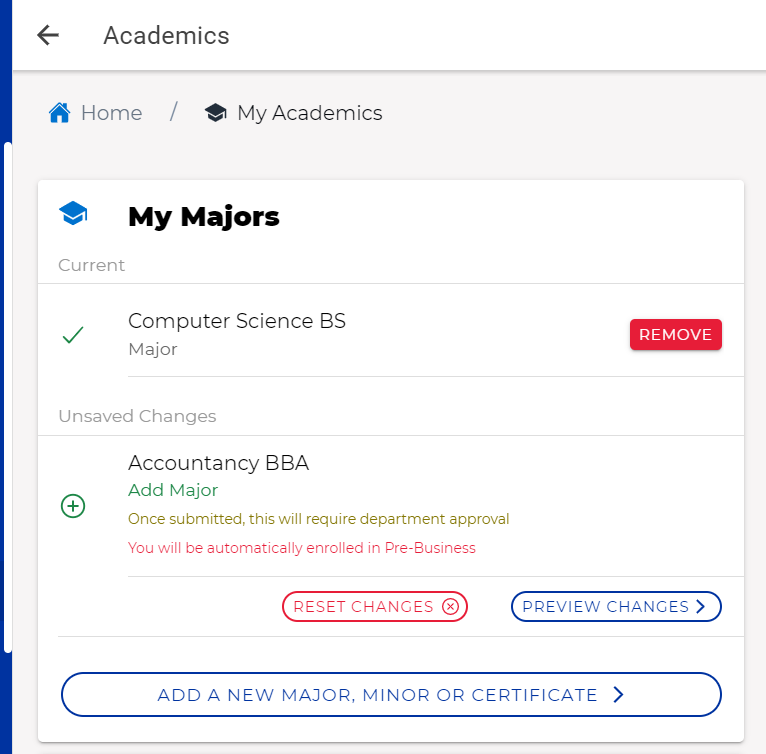Click the green checkmark beside Computer Science
The image size is (766, 754).
[73, 335]
